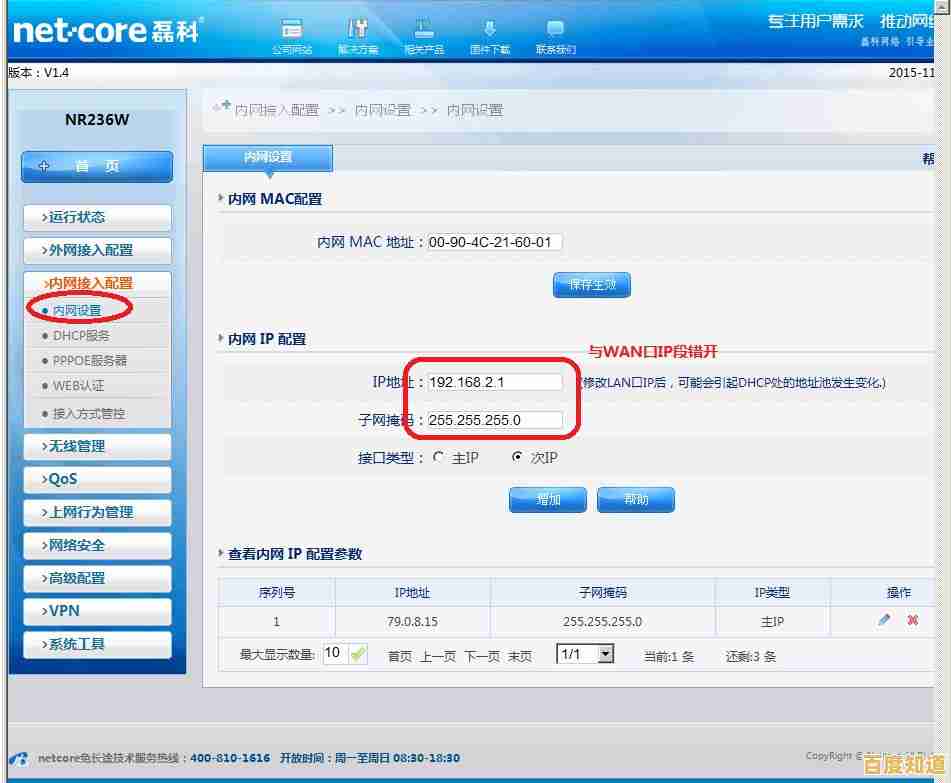Click the 增加 button to add the IP
951x783 pixels.
(x=547, y=500)
